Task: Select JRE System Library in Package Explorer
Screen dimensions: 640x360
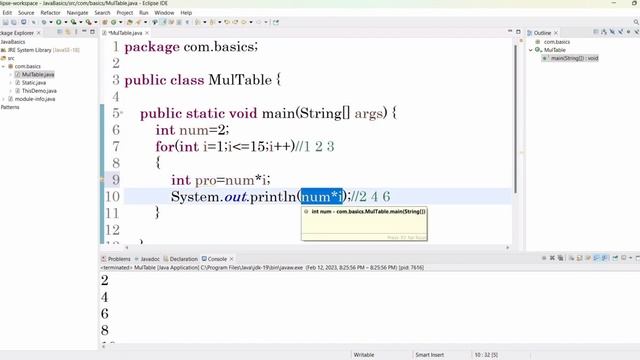Action: pyautogui.click(x=40, y=50)
